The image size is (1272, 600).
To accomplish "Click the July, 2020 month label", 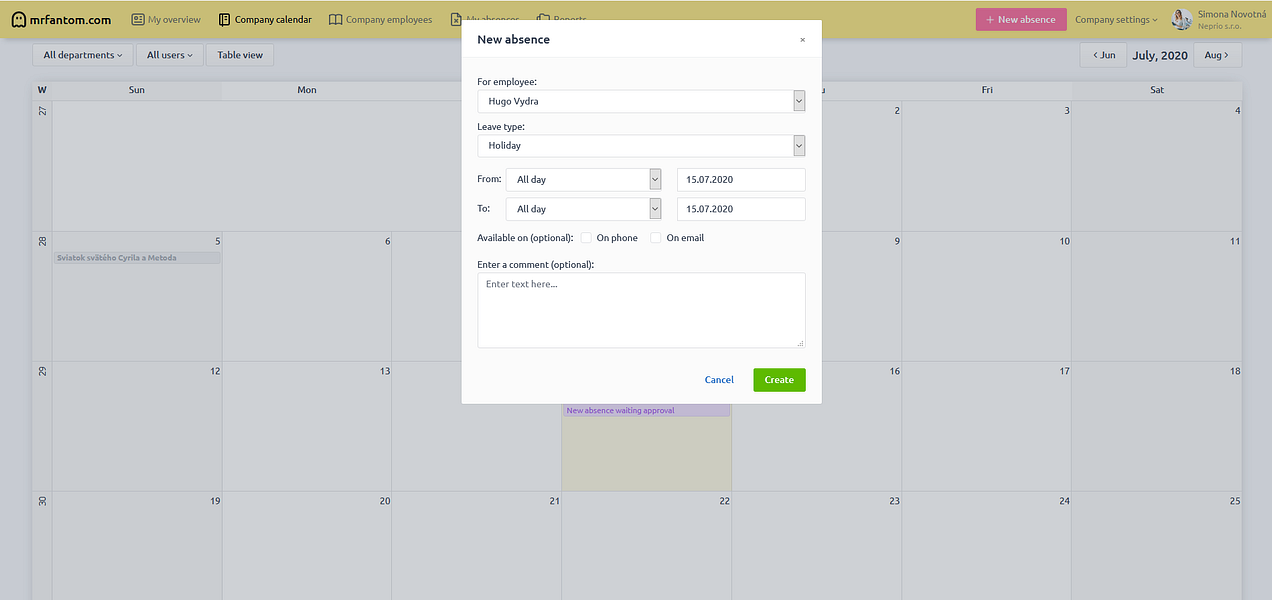I will (1160, 55).
